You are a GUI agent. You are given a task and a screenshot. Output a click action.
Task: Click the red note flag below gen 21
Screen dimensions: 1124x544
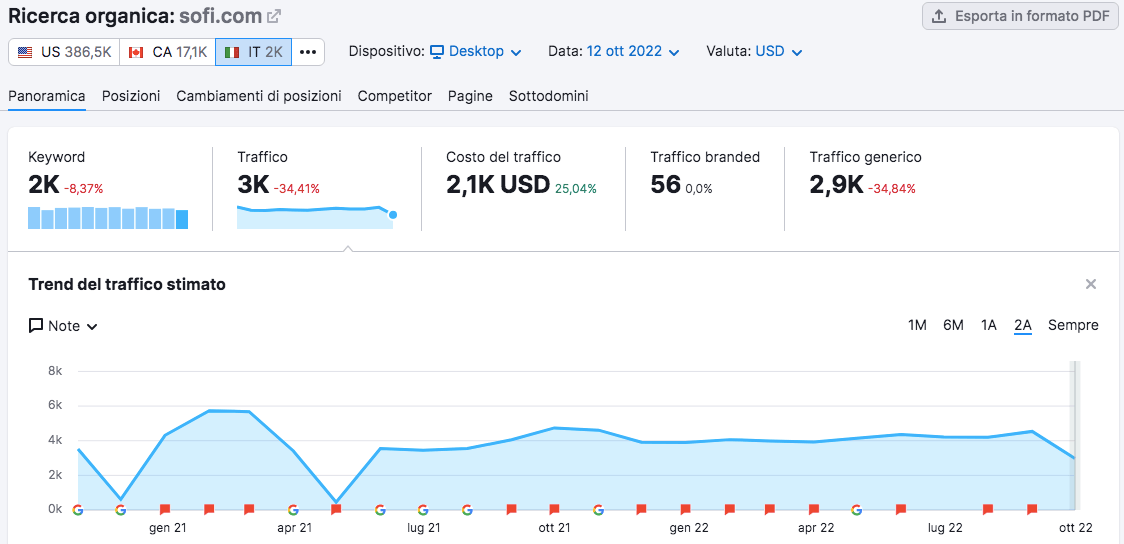coord(165,509)
